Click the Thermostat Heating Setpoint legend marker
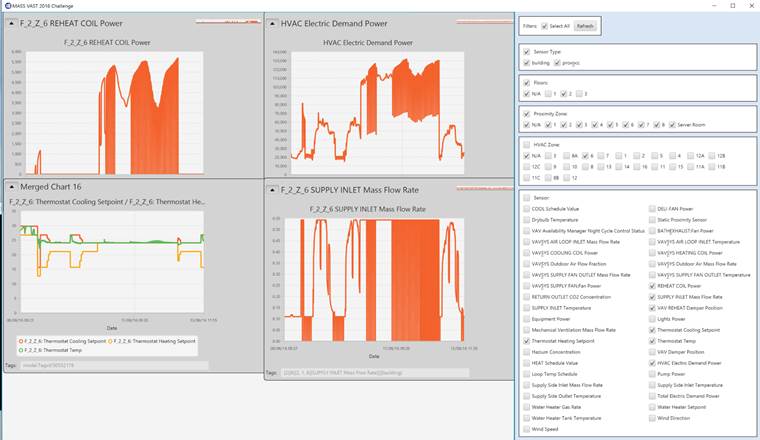The image size is (760, 440). pos(107,341)
